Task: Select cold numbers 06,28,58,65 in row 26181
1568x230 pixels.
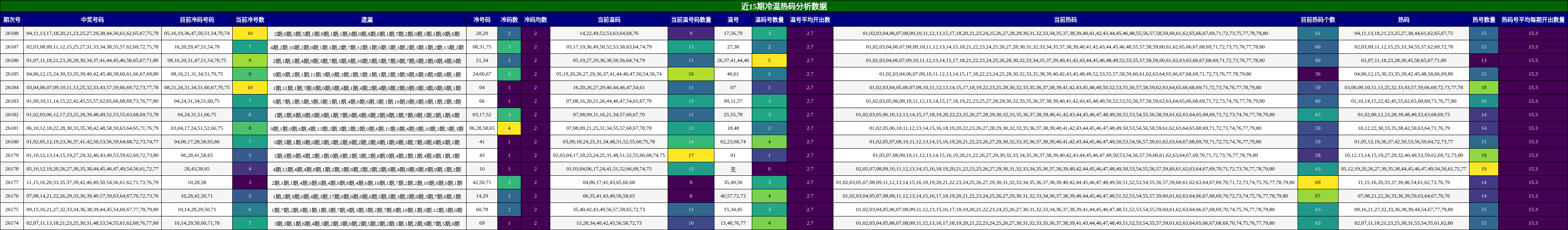Action: tap(481, 128)
